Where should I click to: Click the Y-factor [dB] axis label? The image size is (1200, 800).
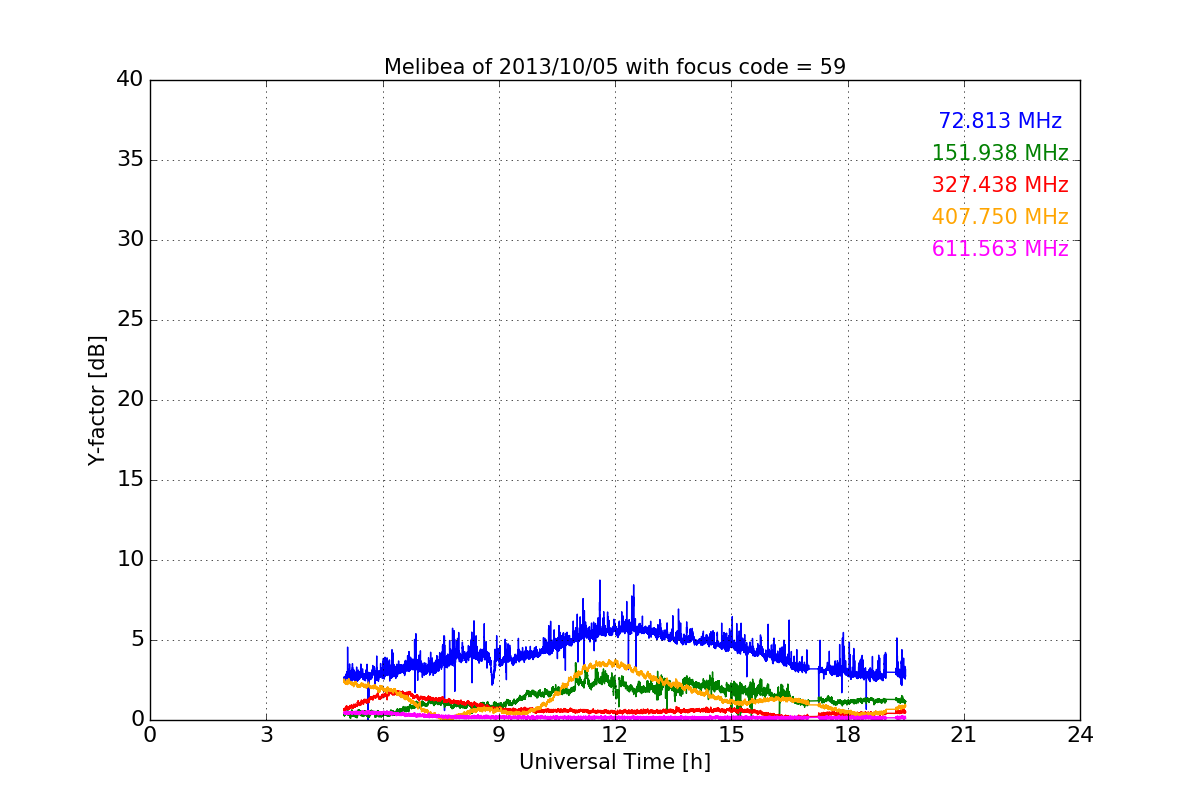click(97, 400)
